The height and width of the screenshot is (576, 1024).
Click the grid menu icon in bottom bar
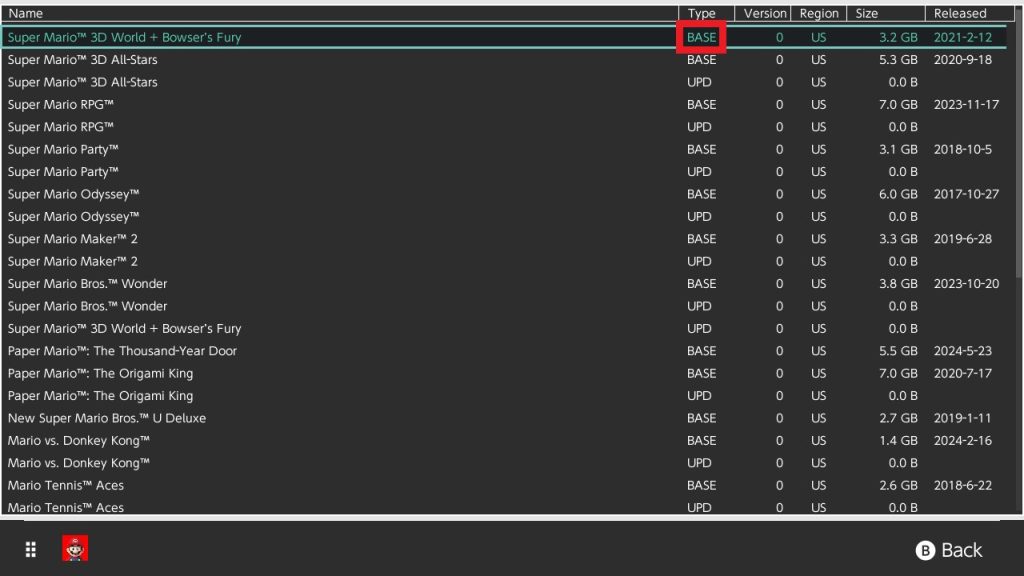[30, 549]
